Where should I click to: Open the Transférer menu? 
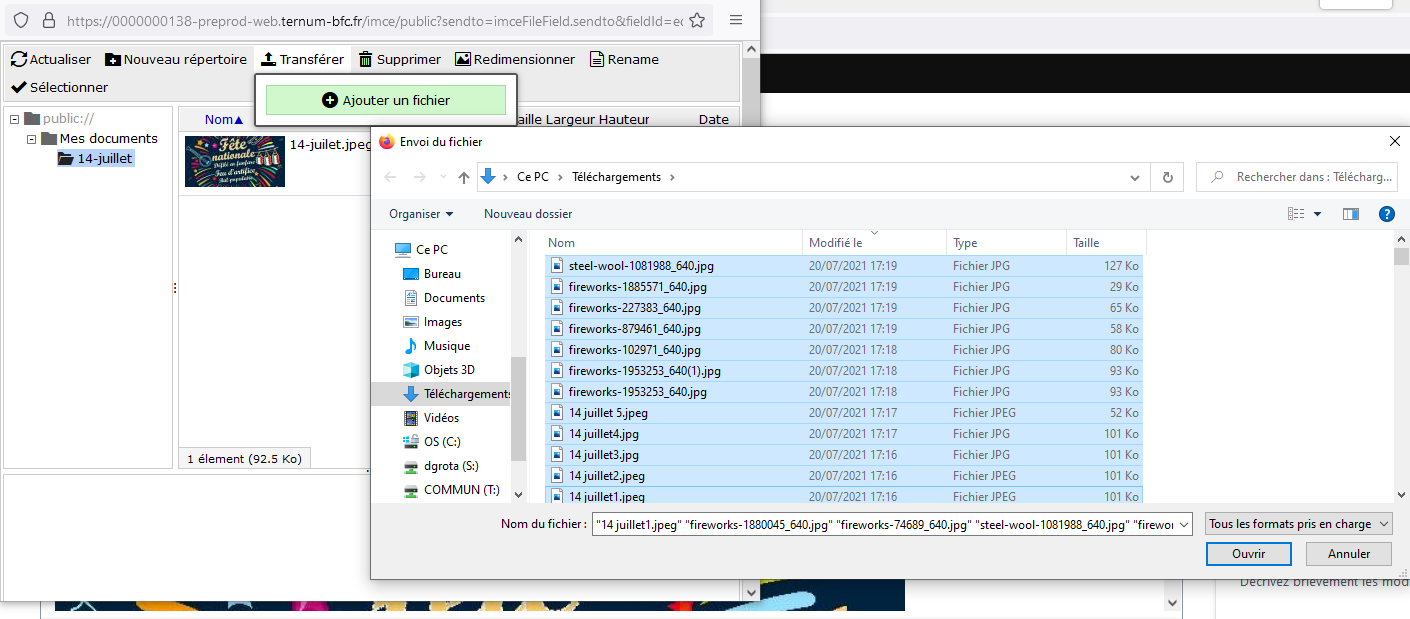(x=302, y=60)
